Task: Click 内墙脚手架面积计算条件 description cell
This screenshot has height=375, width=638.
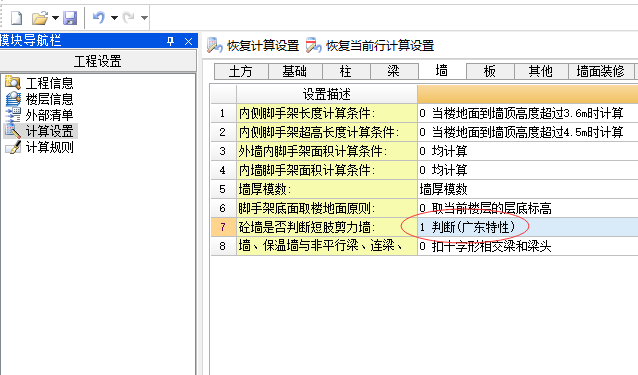Action: [327, 170]
